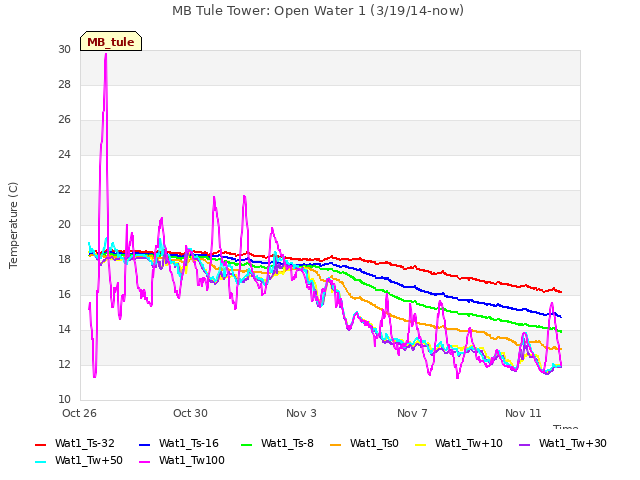Image resolution: width=640 pixels, height=480 pixels.
Task: Click the 22 y-axis tick label
Action: (x=64, y=190)
